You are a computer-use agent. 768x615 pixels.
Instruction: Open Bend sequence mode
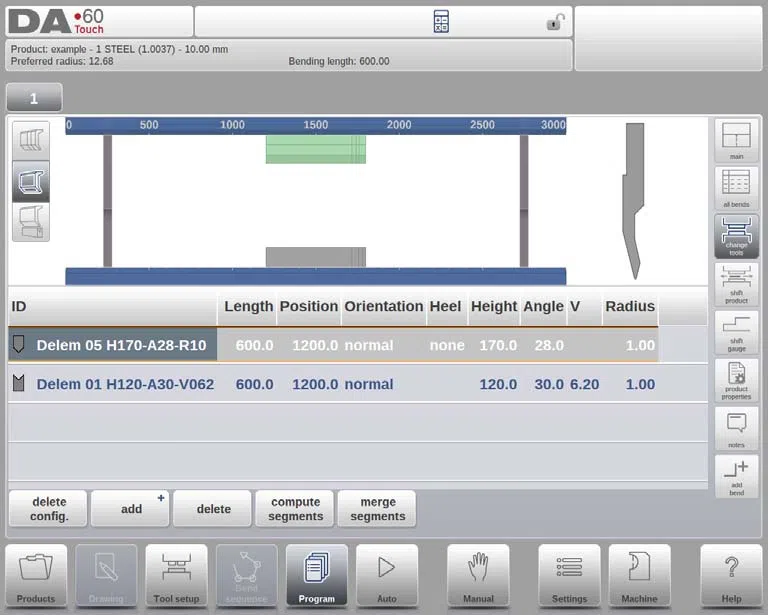pyautogui.click(x=246, y=576)
